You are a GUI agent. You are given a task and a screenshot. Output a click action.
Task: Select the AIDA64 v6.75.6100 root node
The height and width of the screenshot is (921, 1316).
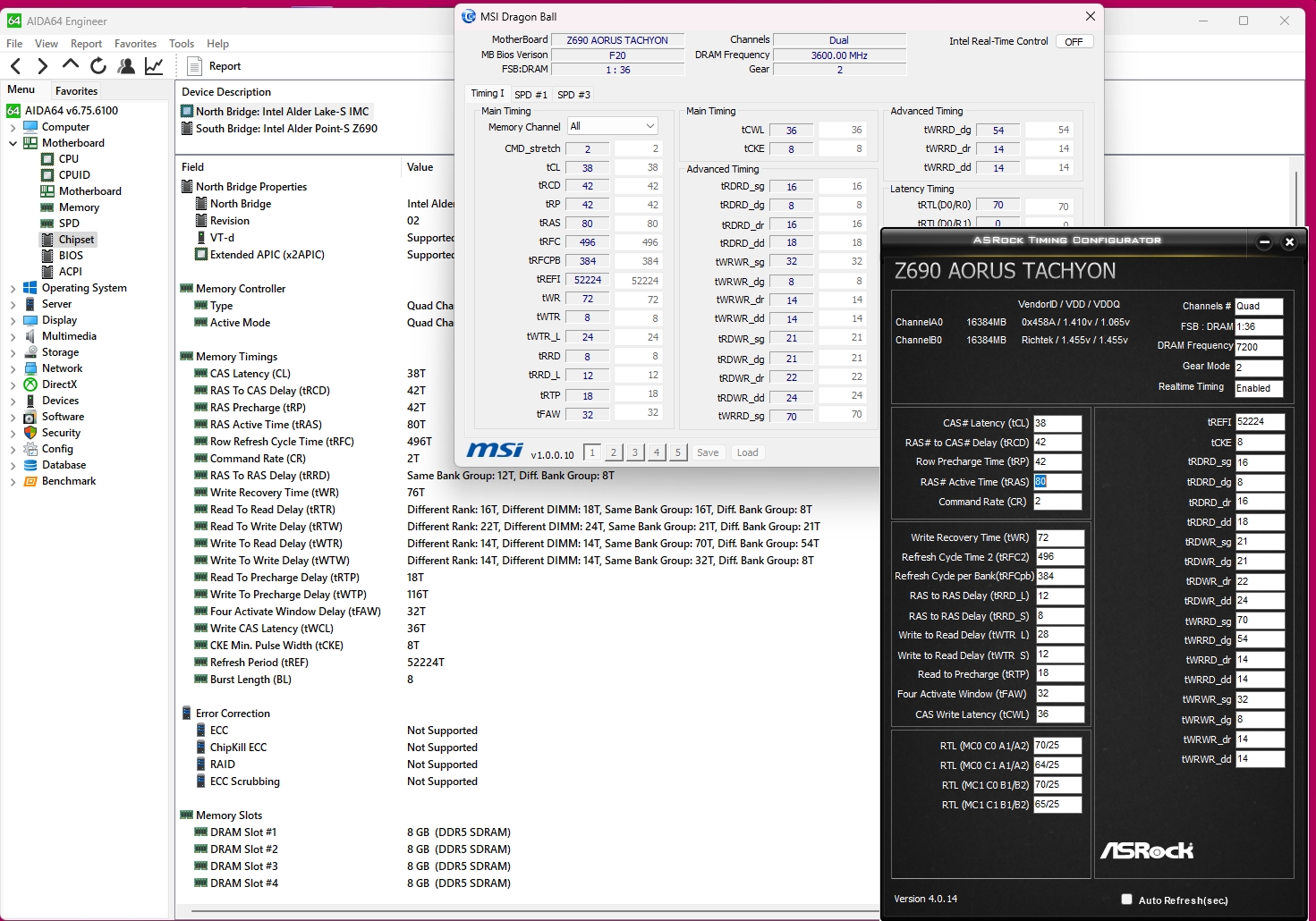pyautogui.click(x=72, y=111)
